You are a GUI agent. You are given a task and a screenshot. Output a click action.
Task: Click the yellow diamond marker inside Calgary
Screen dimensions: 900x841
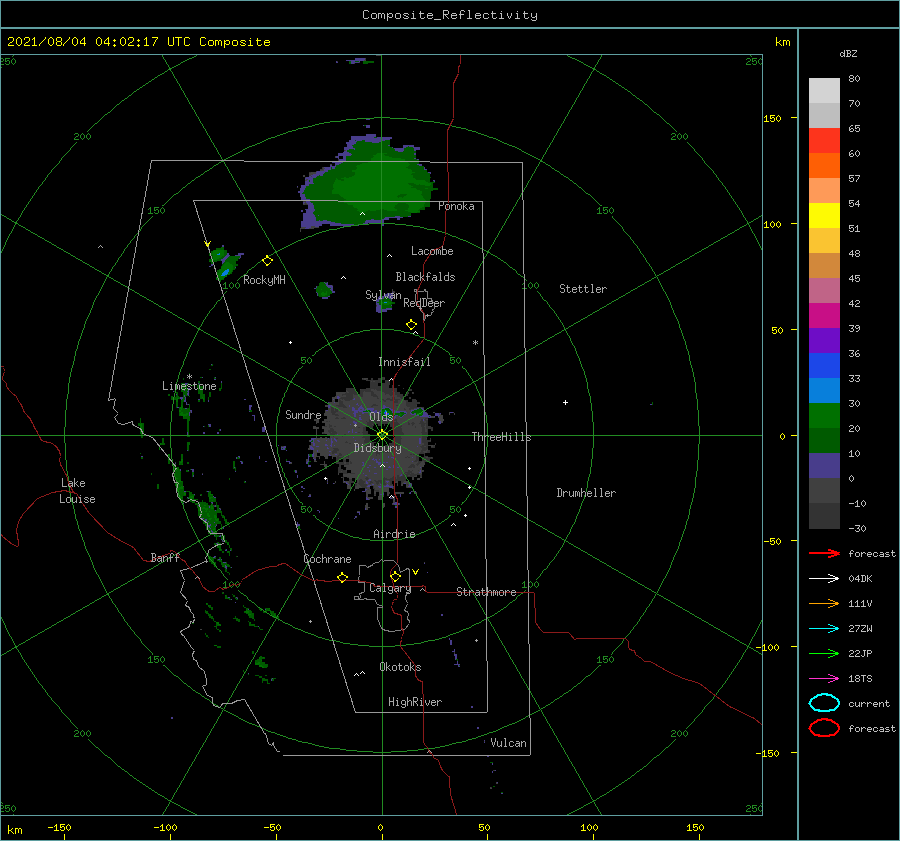[x=395, y=576]
